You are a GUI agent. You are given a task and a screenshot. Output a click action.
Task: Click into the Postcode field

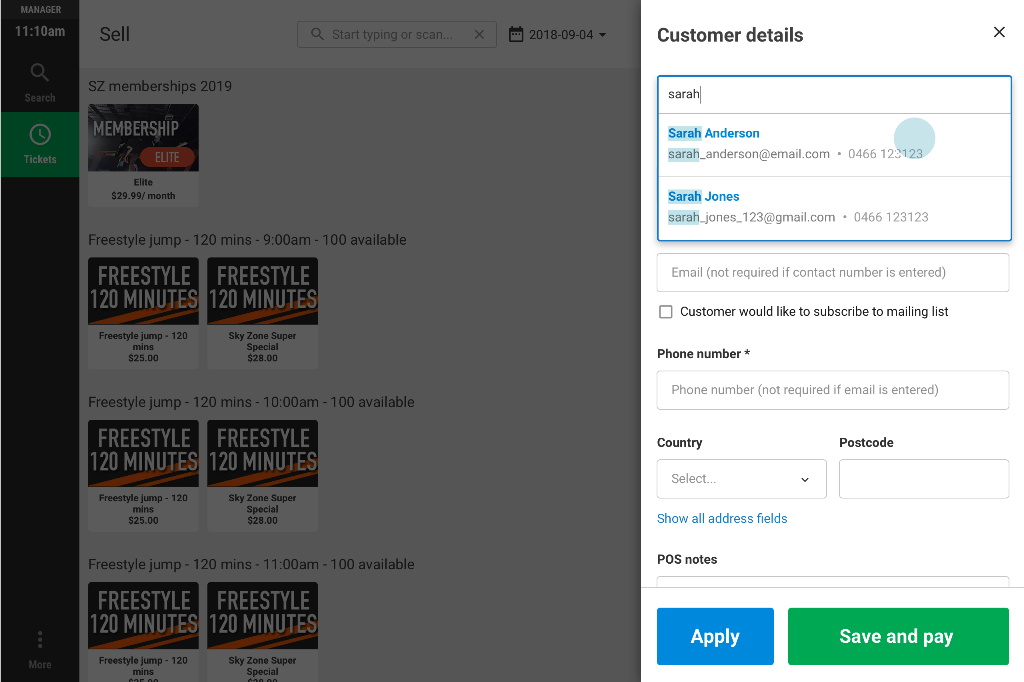pyautogui.click(x=923, y=479)
